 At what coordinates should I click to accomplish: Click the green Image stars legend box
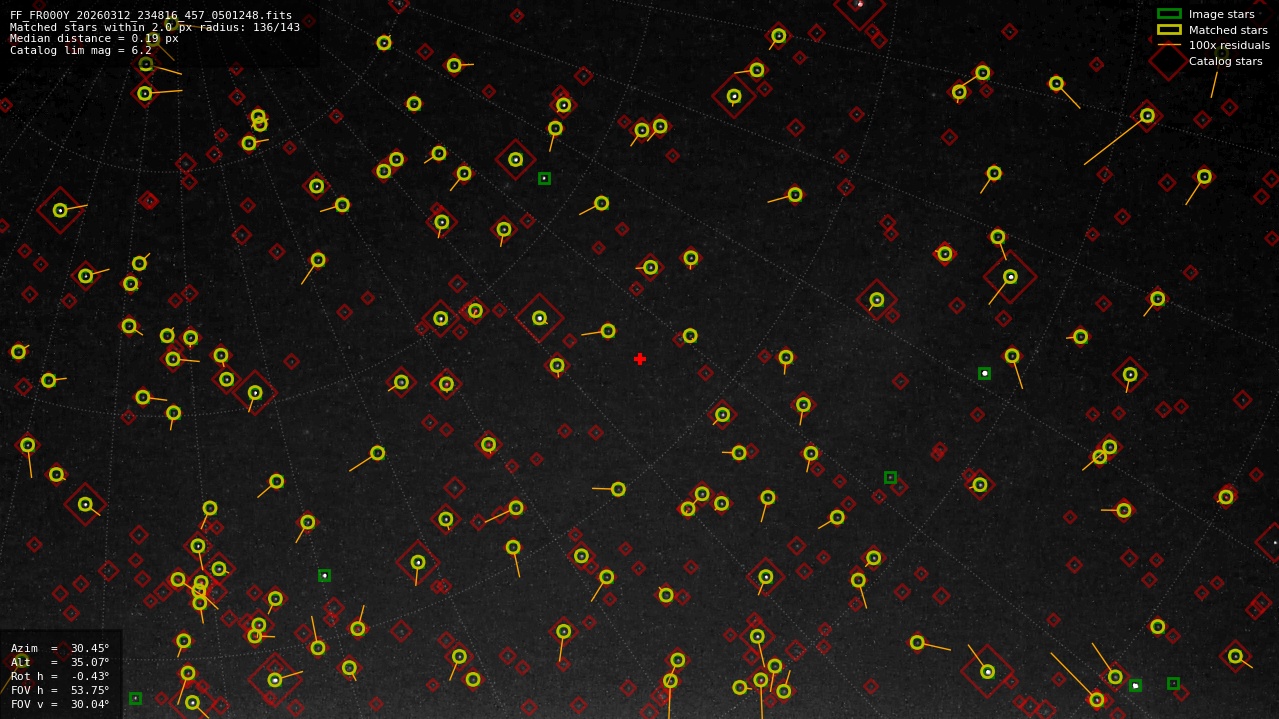(x=1169, y=14)
